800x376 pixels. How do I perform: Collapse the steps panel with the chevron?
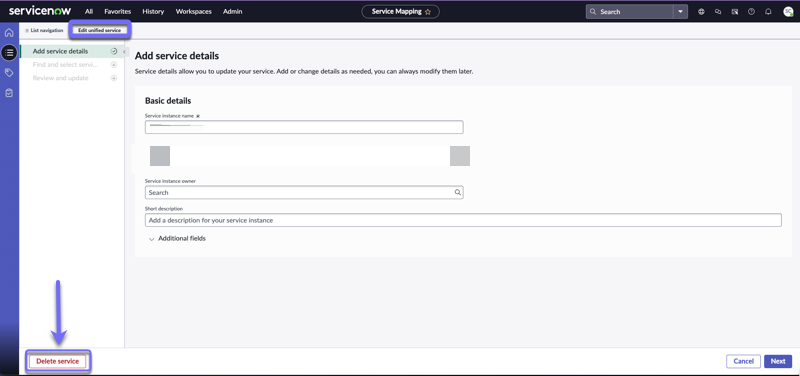pyautogui.click(x=124, y=52)
